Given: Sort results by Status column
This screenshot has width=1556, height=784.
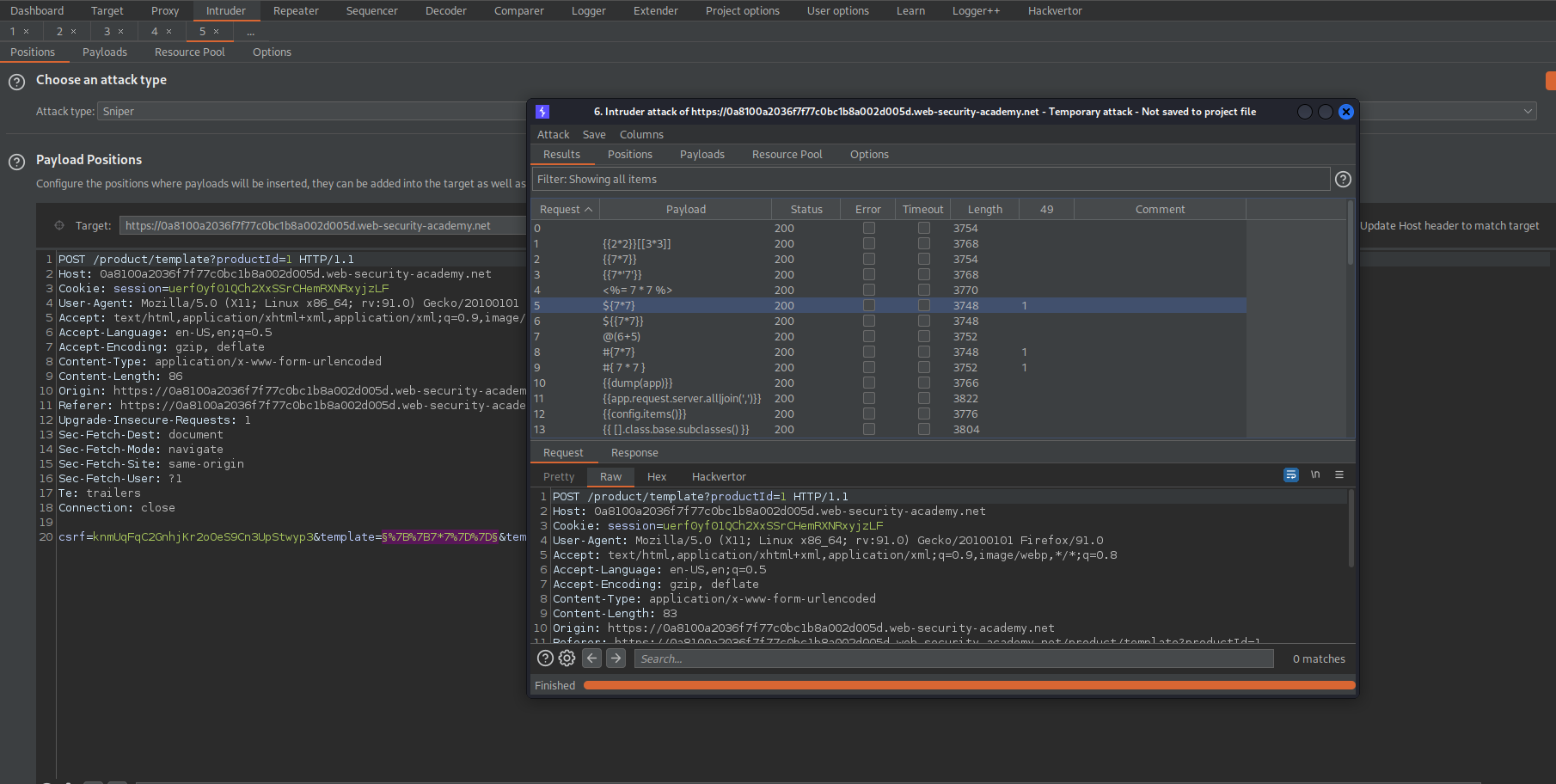Looking at the screenshot, I should coord(806,209).
